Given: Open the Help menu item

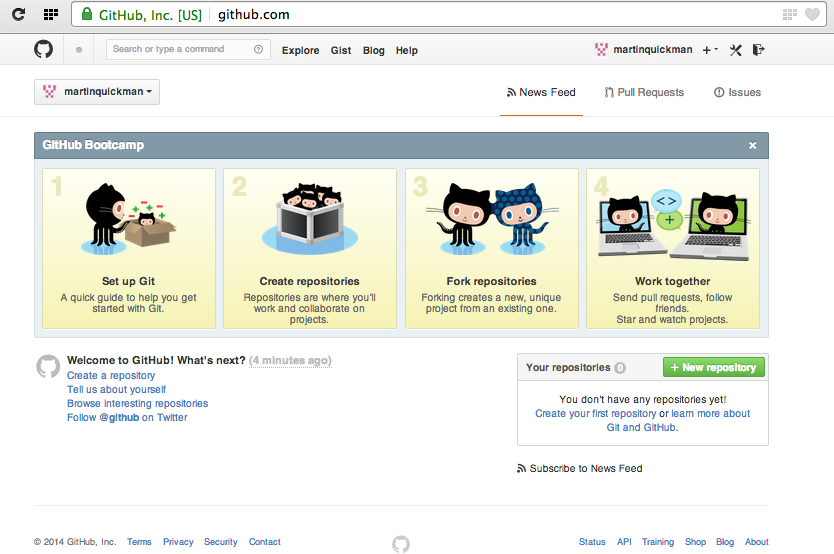Looking at the screenshot, I should [x=406, y=51].
